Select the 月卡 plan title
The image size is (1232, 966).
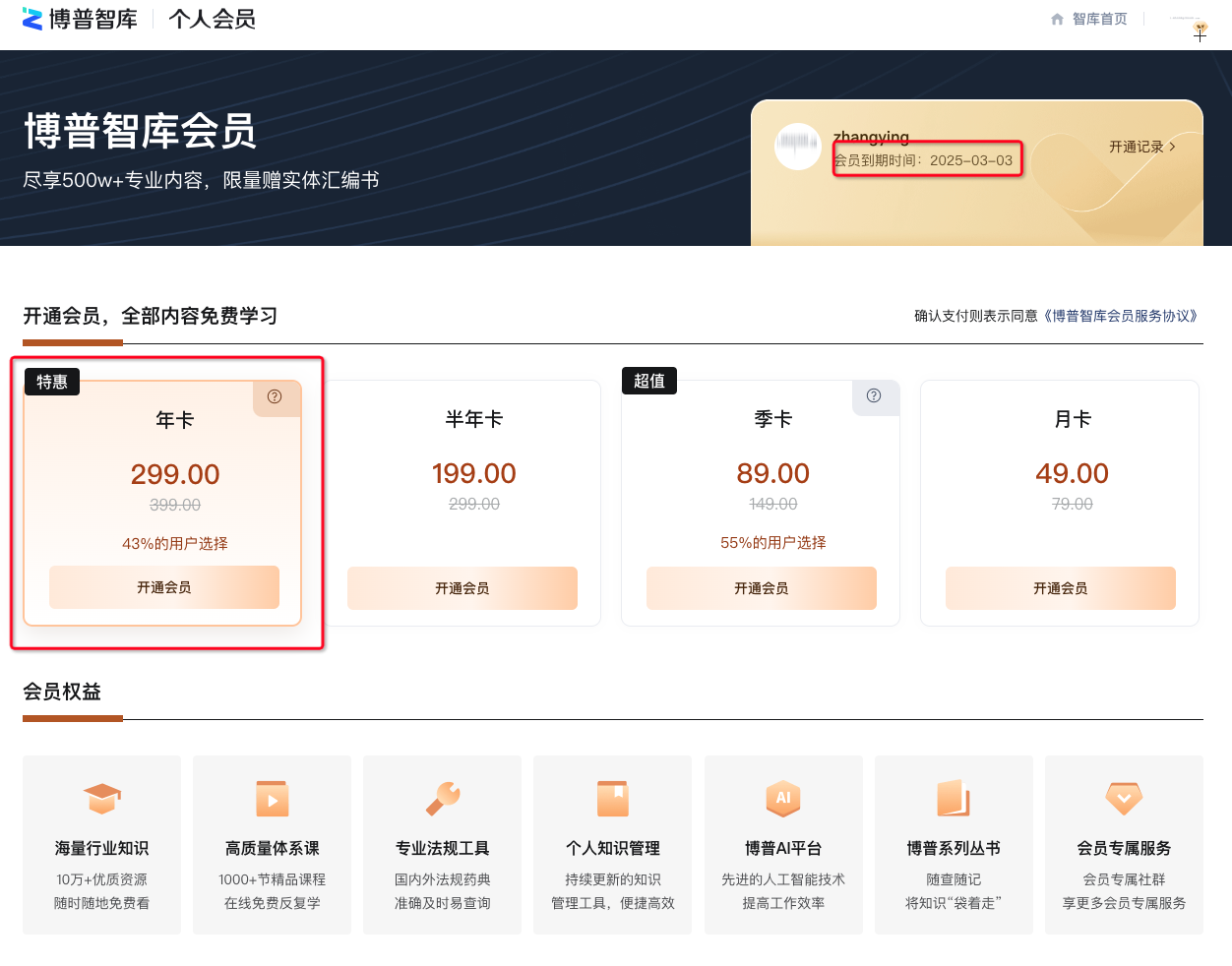[1073, 419]
